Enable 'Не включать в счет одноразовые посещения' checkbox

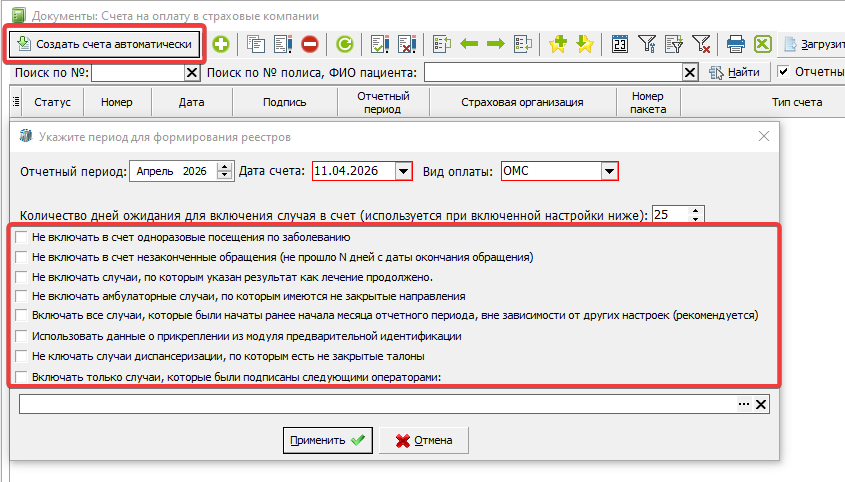pos(22,237)
